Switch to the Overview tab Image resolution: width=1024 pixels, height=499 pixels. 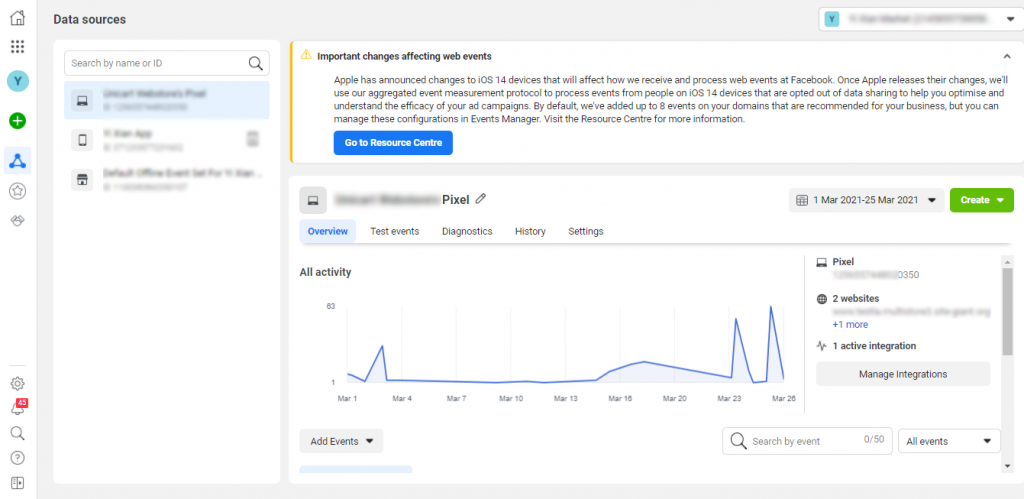328,231
